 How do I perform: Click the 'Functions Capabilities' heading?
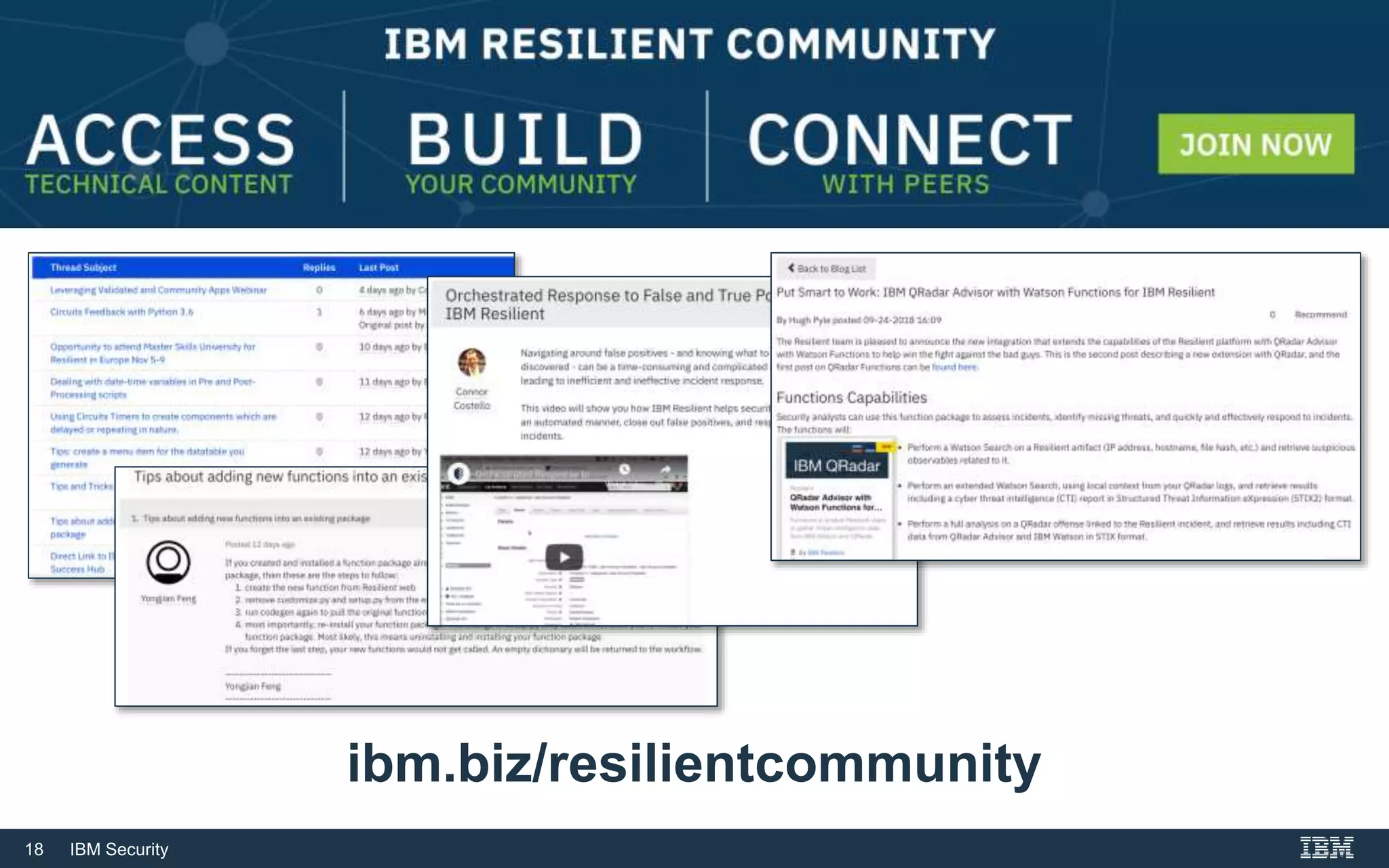tap(851, 397)
